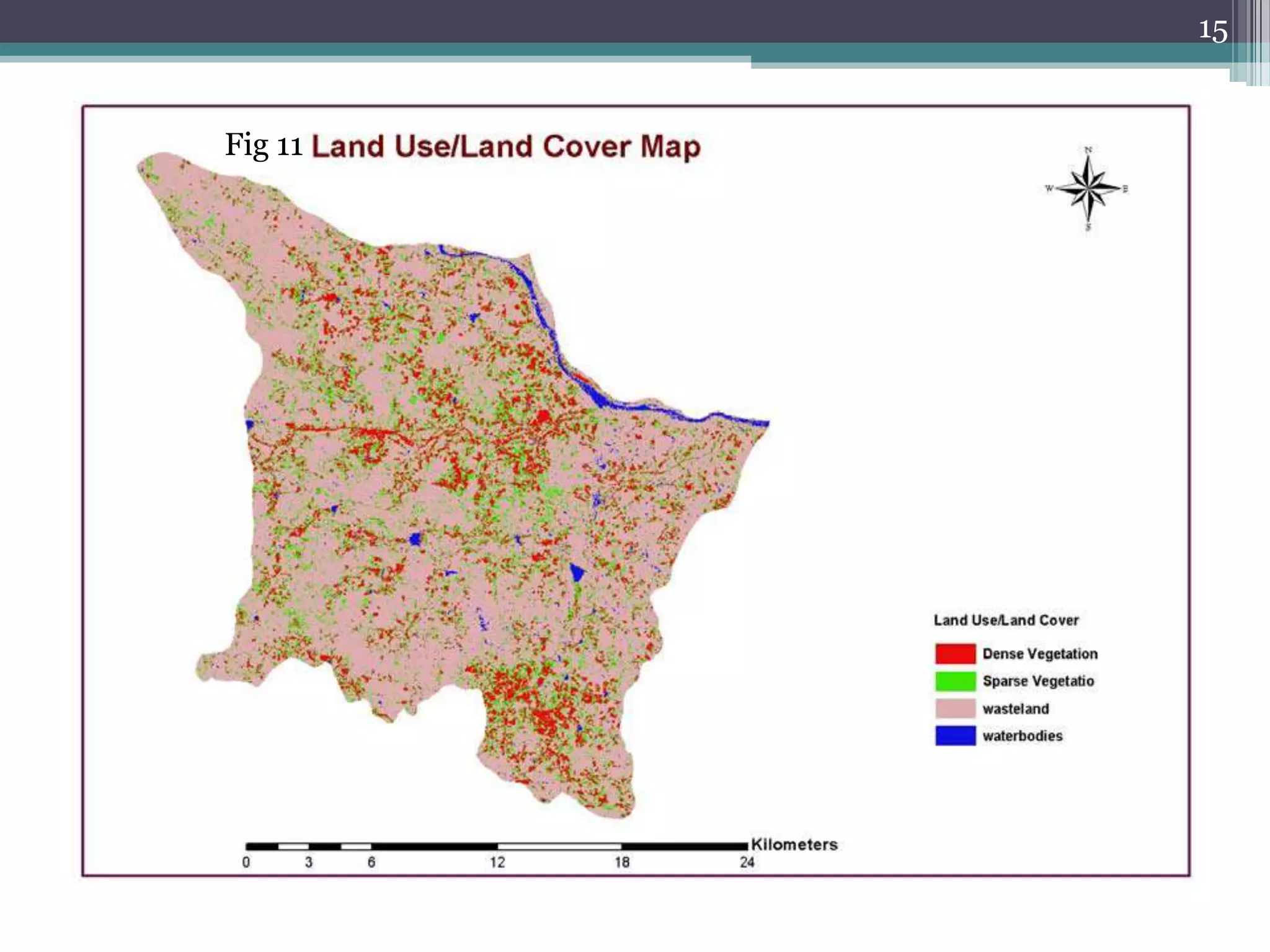
Task: Click slide number 15 in header
Action: 1212,30
